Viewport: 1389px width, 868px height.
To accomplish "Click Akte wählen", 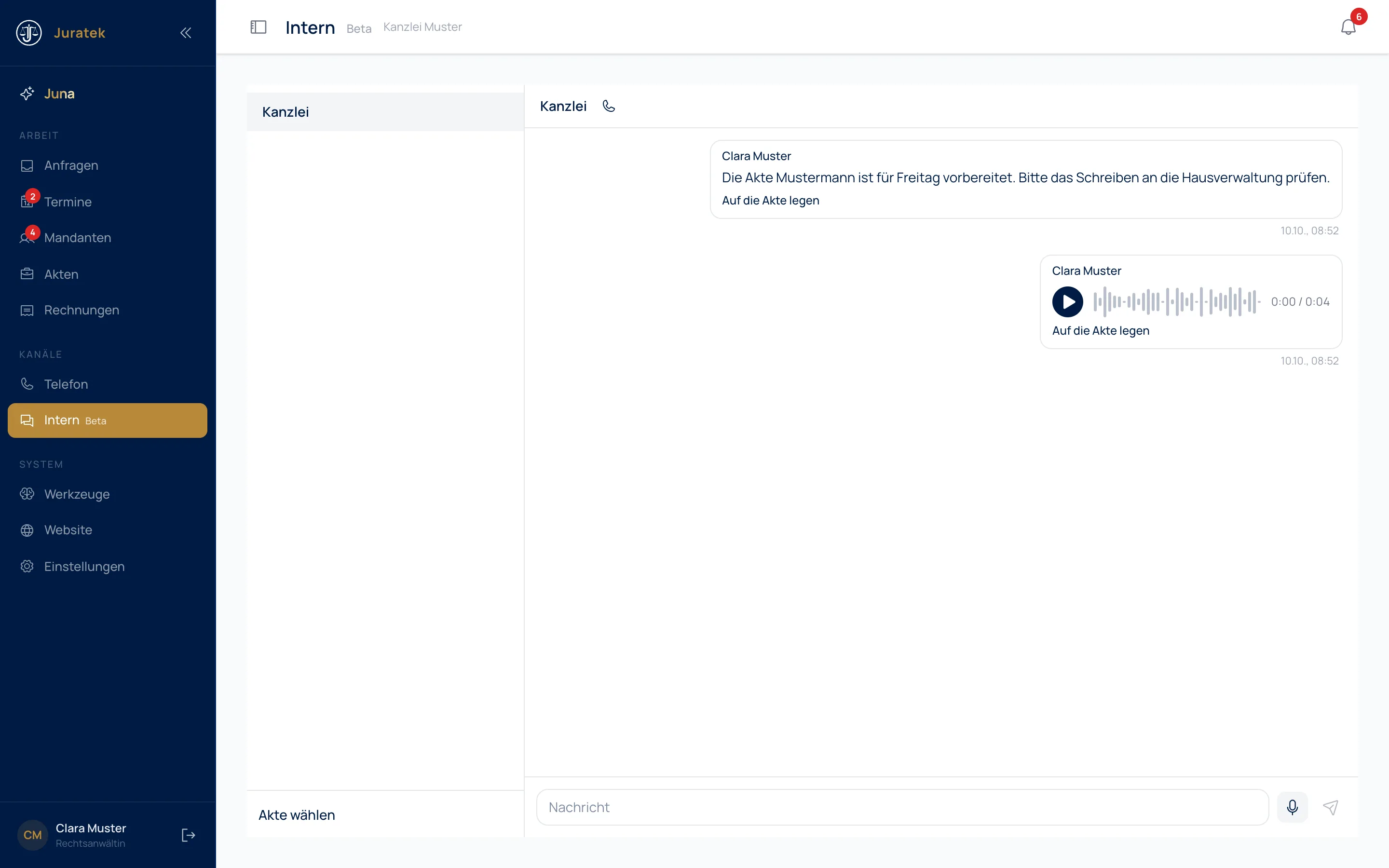I will (x=297, y=814).
